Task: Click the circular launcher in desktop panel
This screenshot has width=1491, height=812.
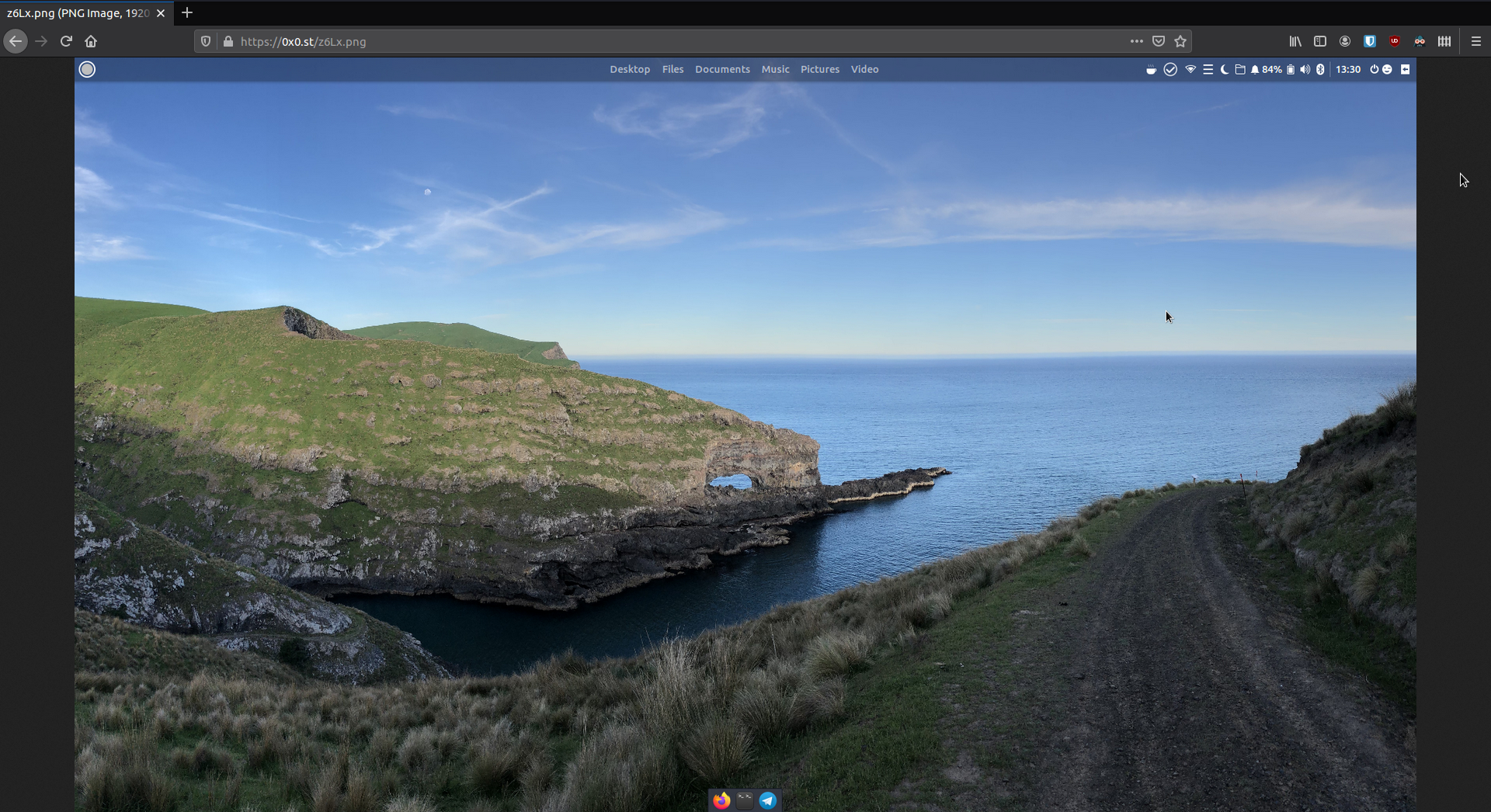Action: (87, 69)
